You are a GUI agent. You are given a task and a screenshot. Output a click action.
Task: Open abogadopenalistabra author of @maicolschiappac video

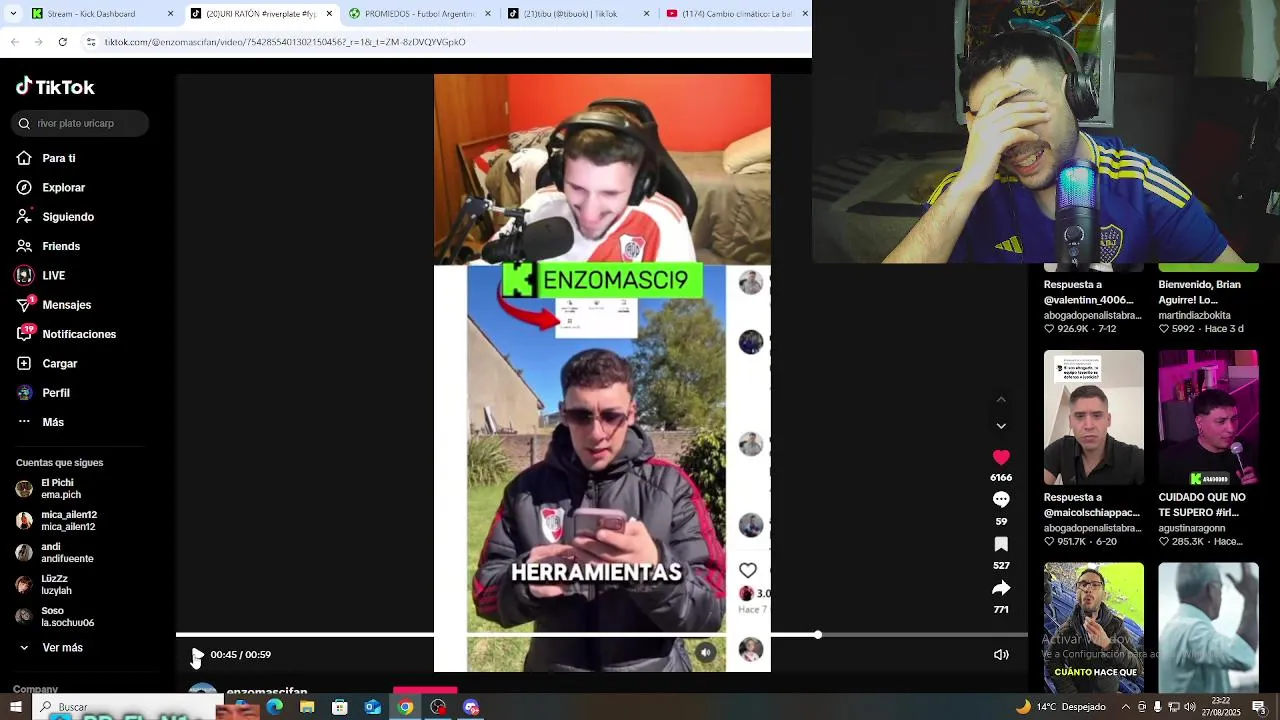tap(1093, 528)
